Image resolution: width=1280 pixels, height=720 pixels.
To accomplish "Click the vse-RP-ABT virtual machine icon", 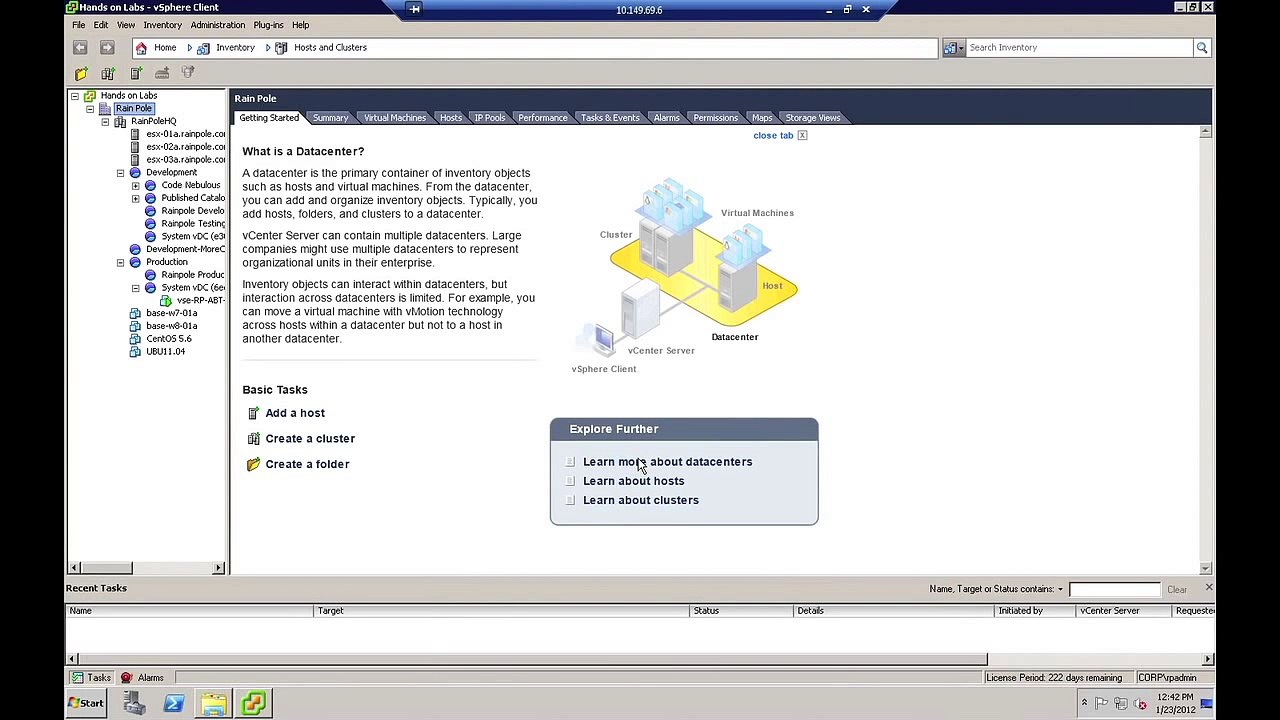I will tap(166, 300).
